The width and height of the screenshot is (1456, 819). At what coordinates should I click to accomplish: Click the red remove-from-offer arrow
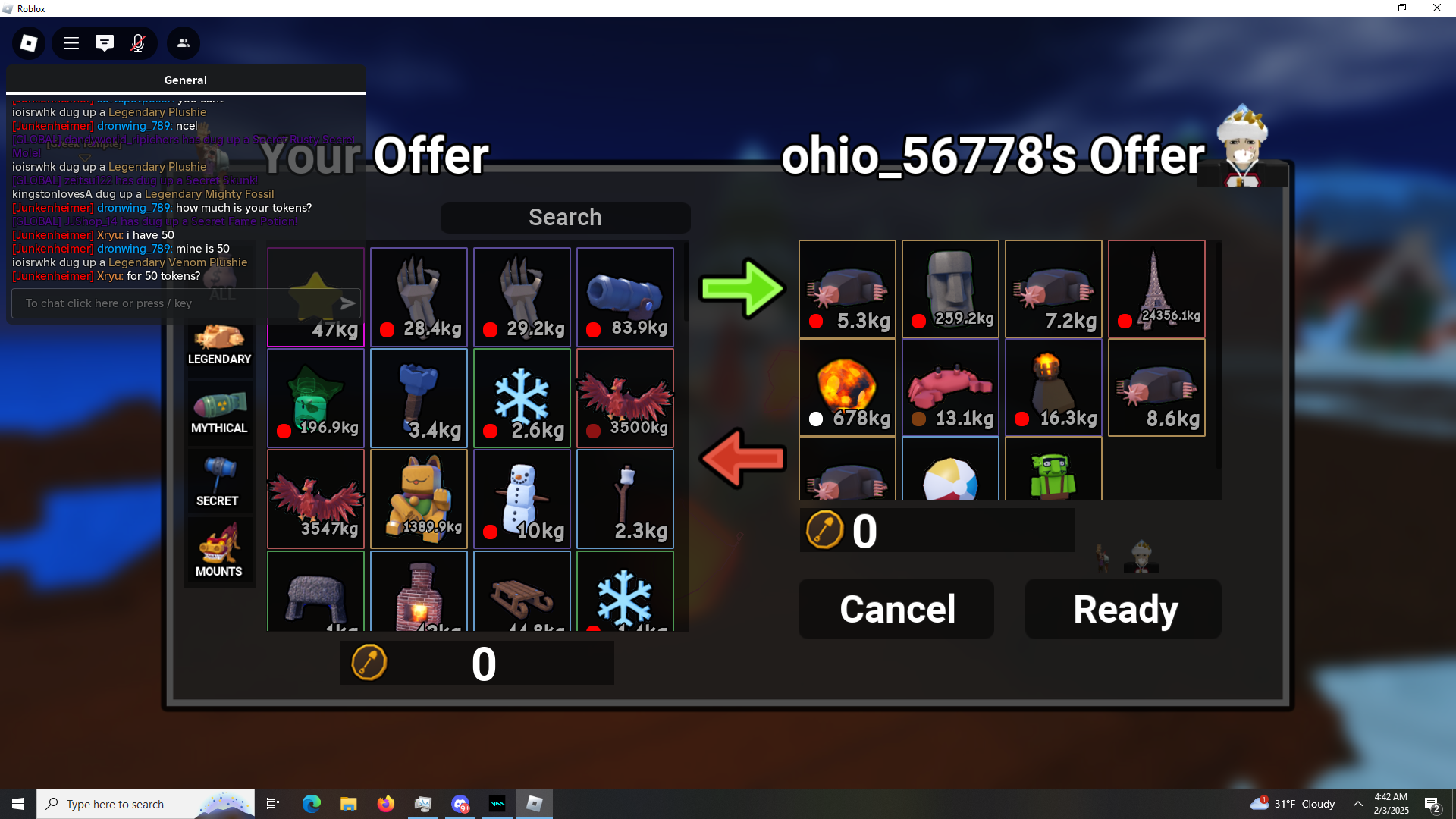click(742, 458)
